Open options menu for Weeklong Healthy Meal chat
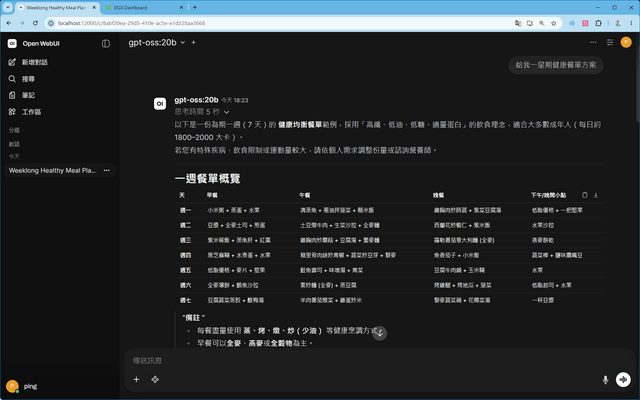 pyautogui.click(x=107, y=171)
